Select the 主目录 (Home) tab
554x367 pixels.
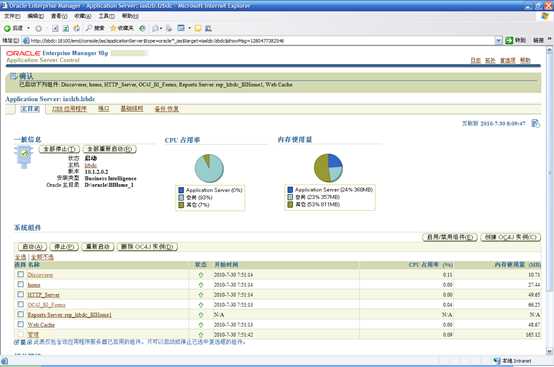tap(30, 109)
